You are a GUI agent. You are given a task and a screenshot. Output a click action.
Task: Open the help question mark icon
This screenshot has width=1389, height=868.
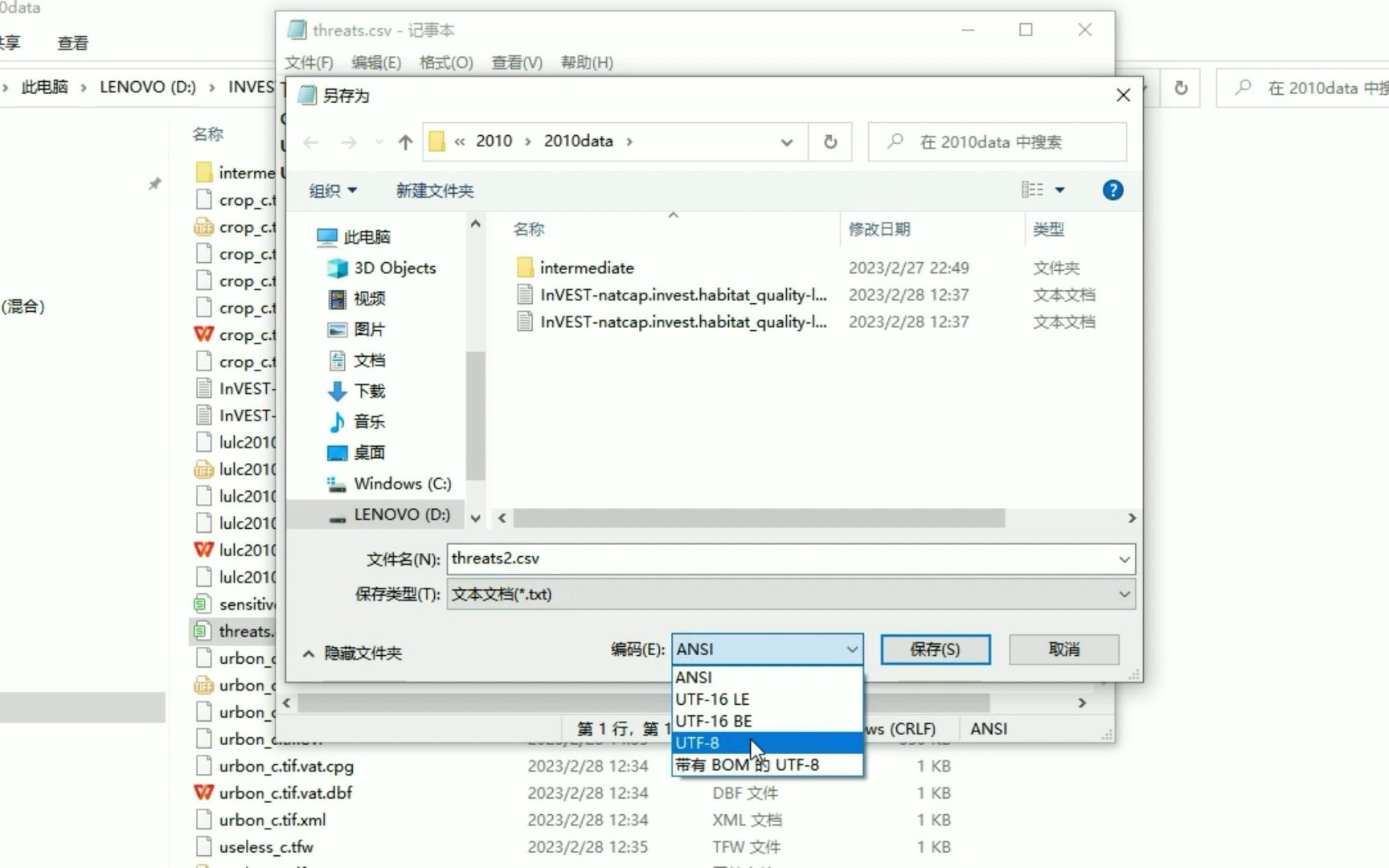click(1112, 190)
